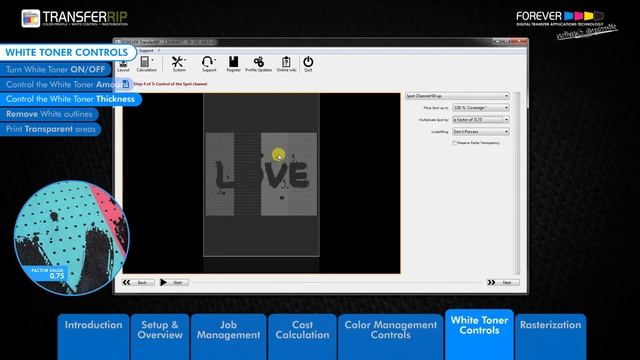Open the Calculation toolbar icon
This screenshot has width=640, height=360.
click(146, 64)
